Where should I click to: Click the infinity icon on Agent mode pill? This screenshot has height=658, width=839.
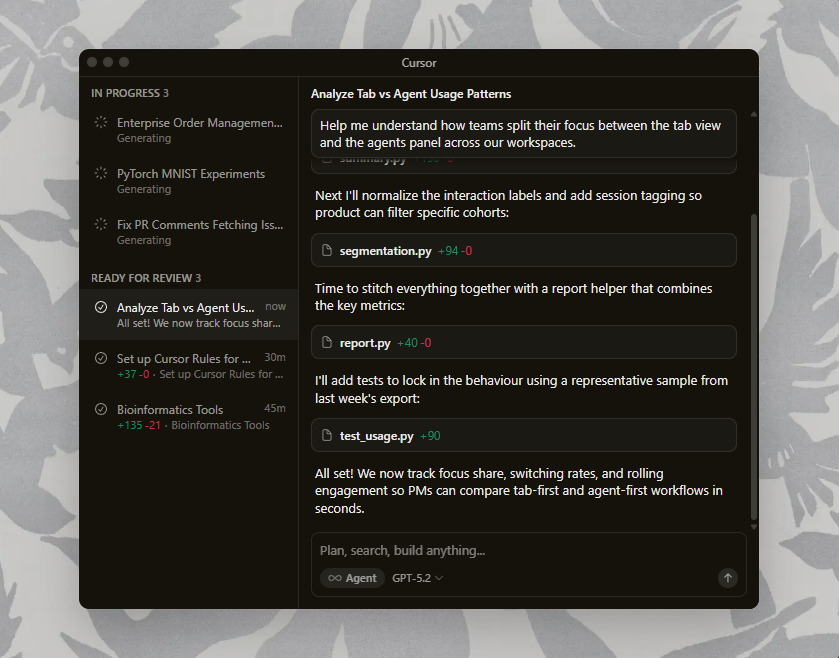(335, 578)
